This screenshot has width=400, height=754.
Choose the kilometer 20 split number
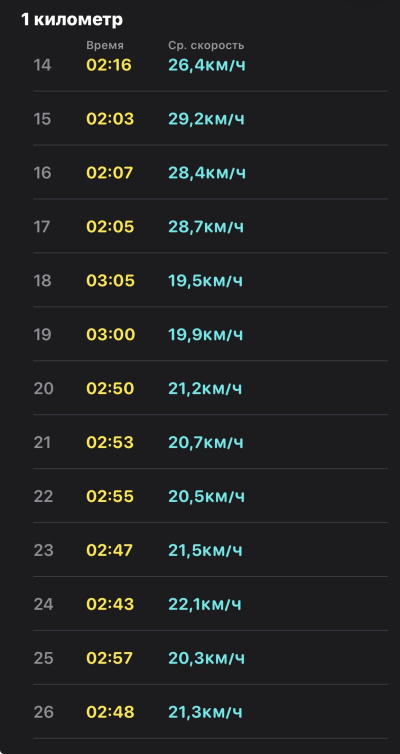tap(43, 389)
